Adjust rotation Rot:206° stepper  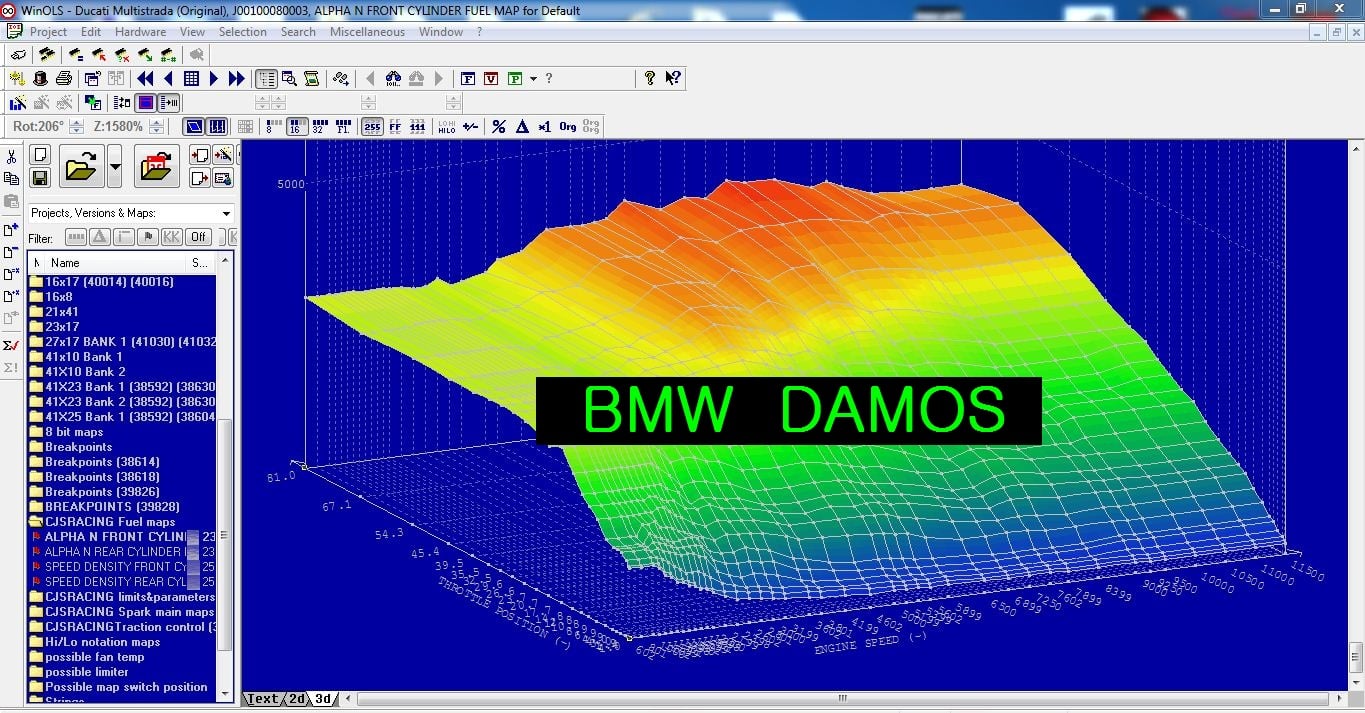[75, 127]
